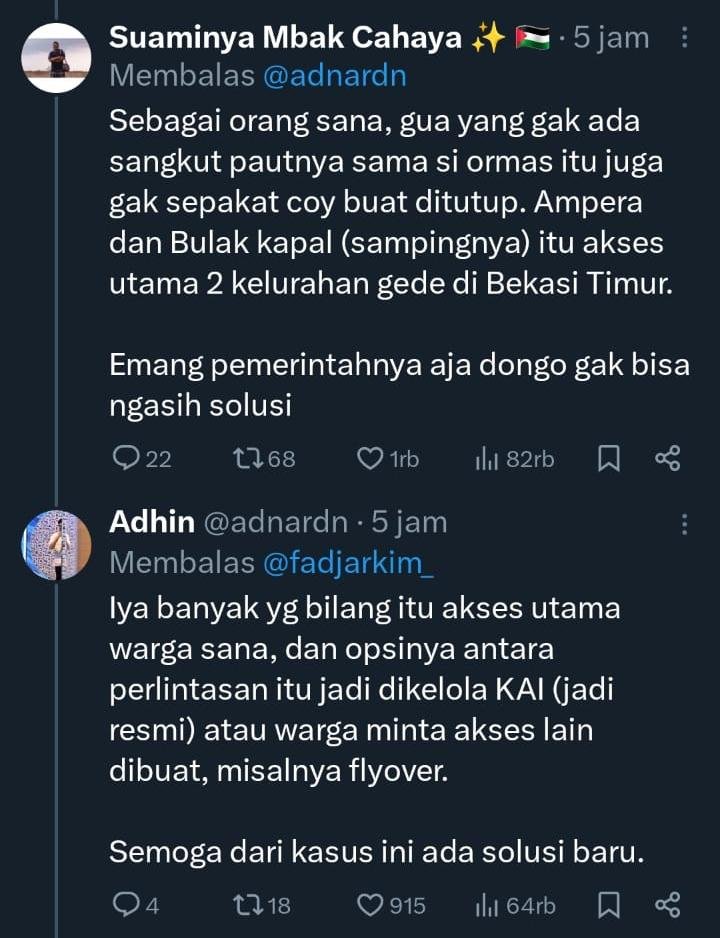Reply to Adhin's tweet with 4 replies
Viewport: 720px width, 938px height.
[126, 905]
